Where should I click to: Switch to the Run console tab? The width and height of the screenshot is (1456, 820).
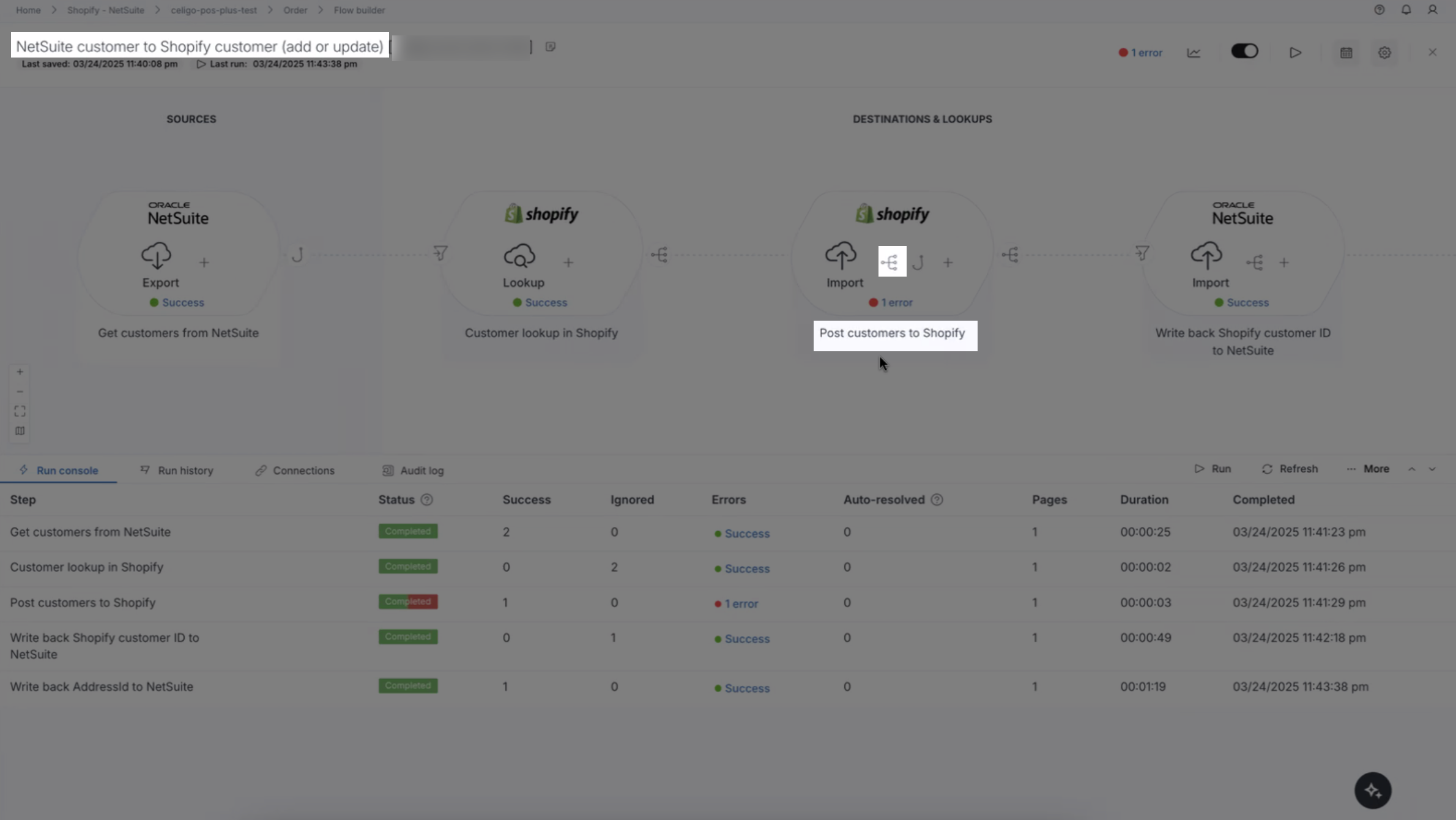point(59,470)
